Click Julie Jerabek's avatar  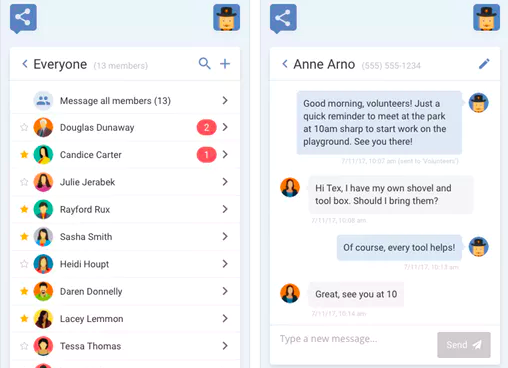[x=43, y=182]
